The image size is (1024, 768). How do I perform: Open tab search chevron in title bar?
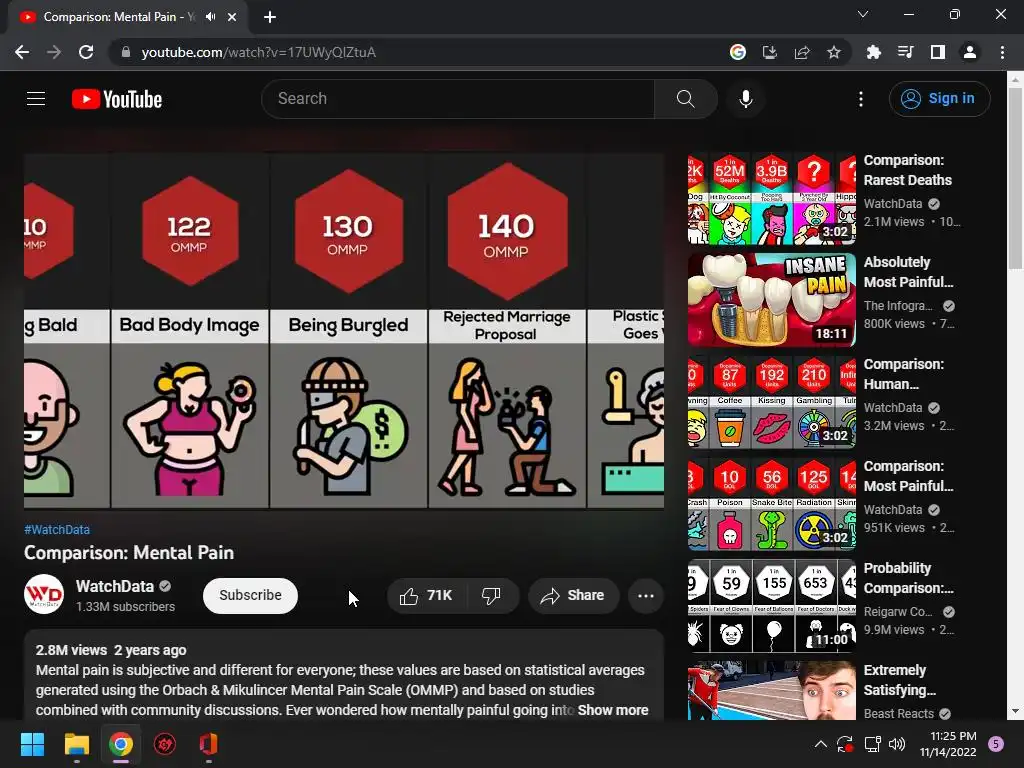click(863, 14)
